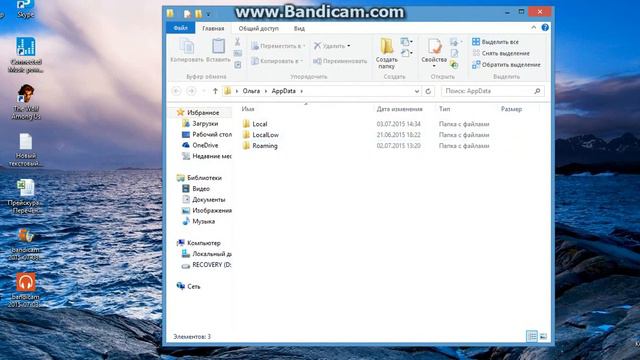Switch to the Вид tab

click(x=299, y=28)
